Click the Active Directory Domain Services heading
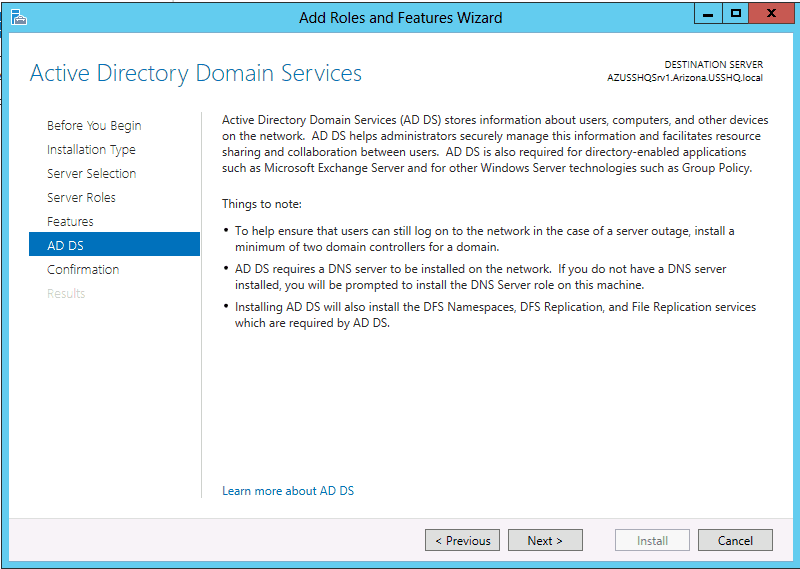The width and height of the screenshot is (800, 569). 196,73
